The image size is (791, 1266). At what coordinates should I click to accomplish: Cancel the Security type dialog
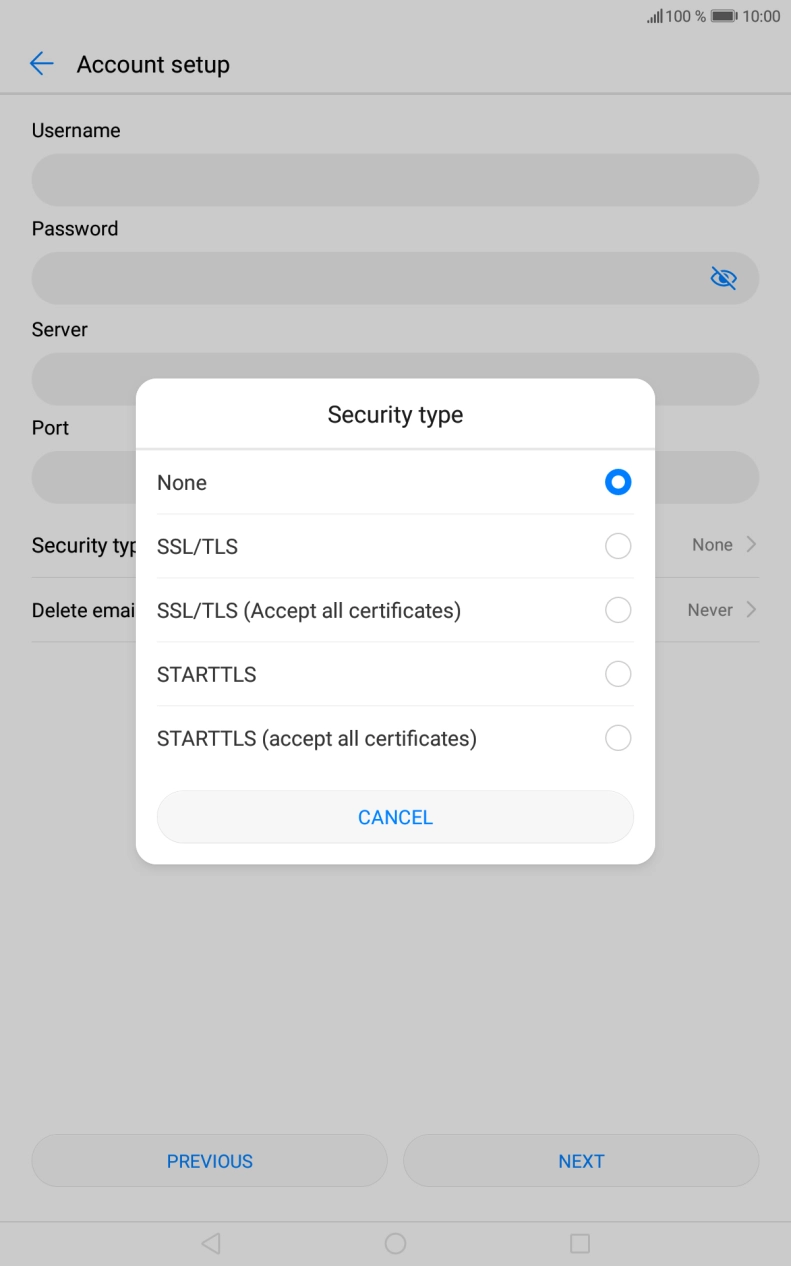click(395, 817)
